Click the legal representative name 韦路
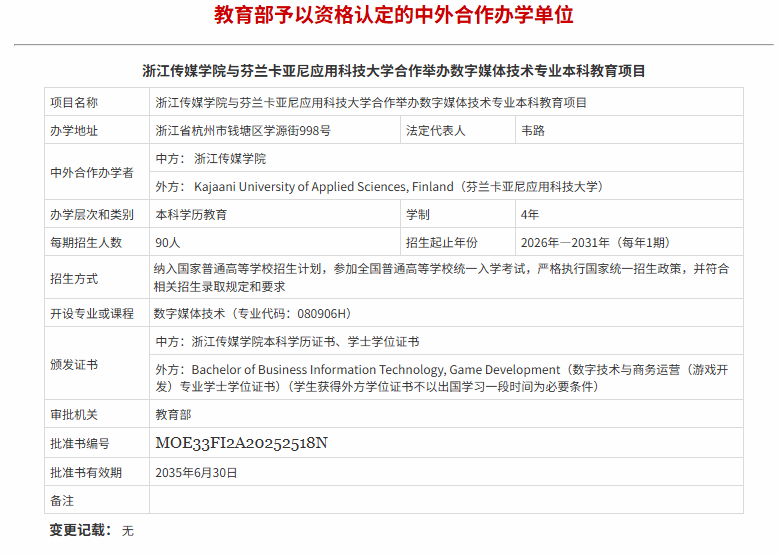This screenshot has height=554, width=780. point(533,130)
